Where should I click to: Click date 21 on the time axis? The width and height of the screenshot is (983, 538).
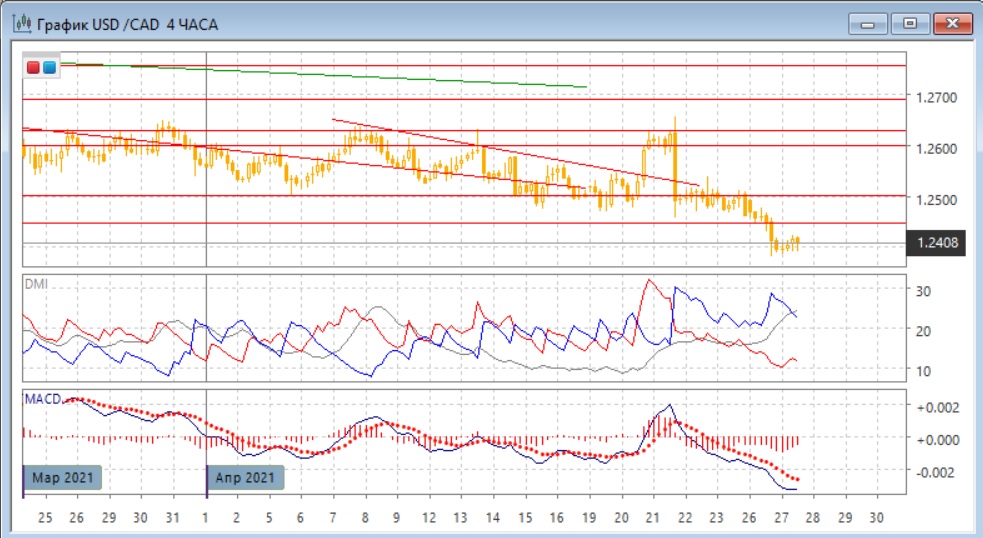tap(652, 518)
